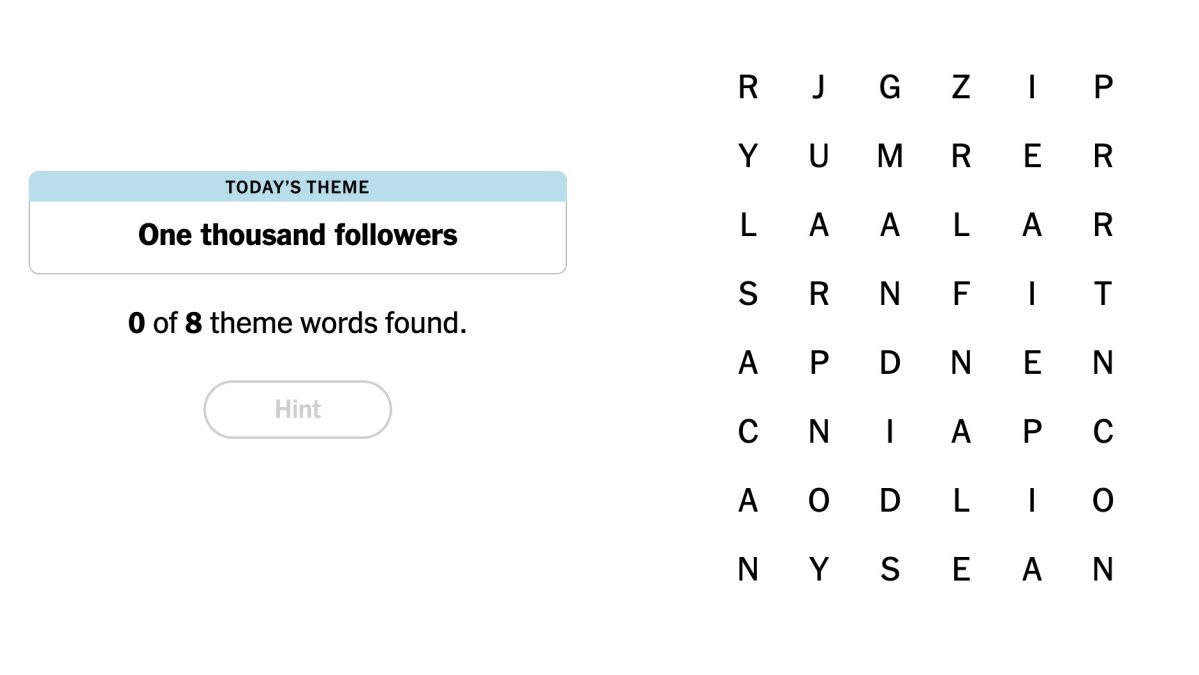
Task: Choose the I between N and A
Action: [x=889, y=432]
